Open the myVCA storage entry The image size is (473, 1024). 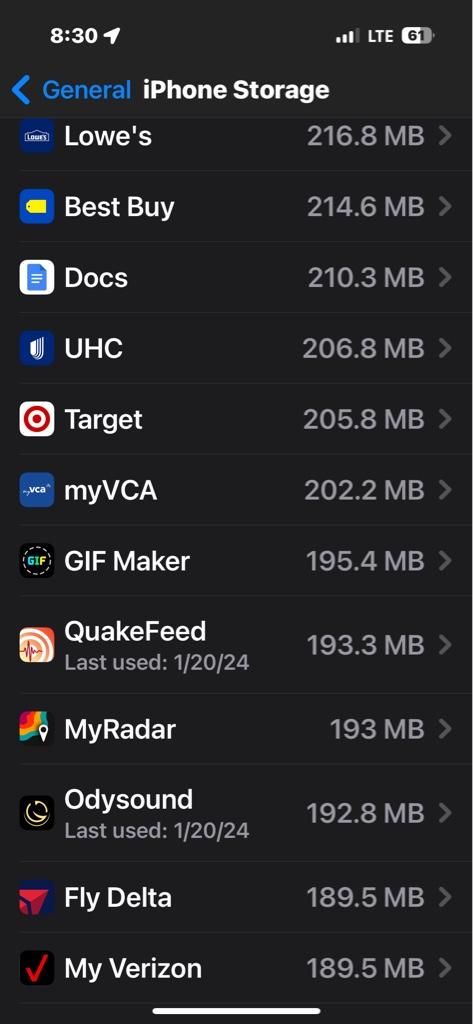tap(236, 490)
